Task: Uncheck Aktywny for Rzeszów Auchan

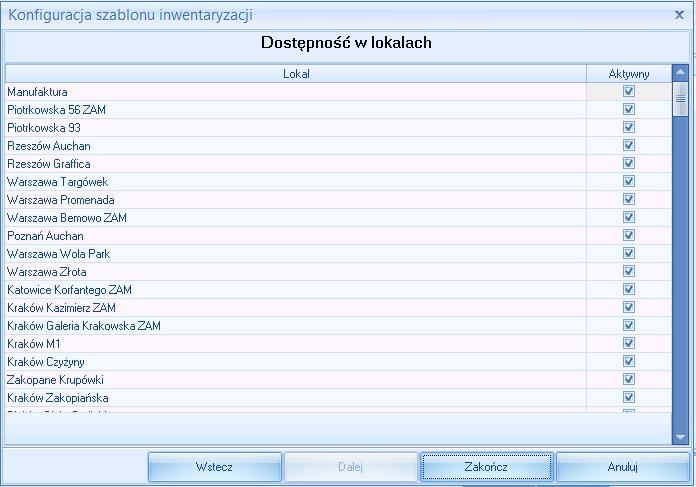Action: click(x=629, y=145)
